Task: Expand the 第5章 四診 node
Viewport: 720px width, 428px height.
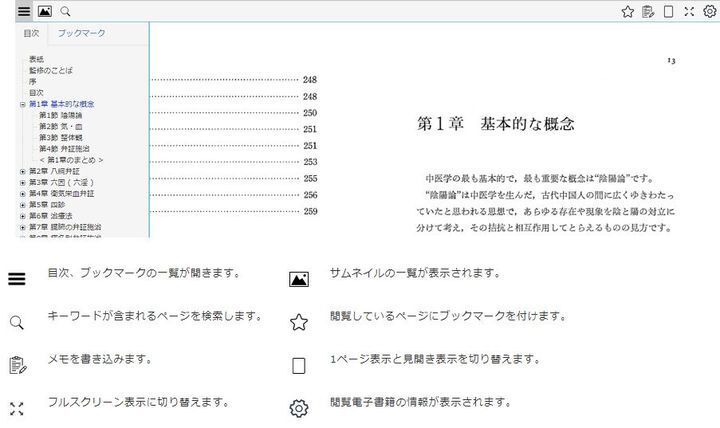Action: (22, 205)
